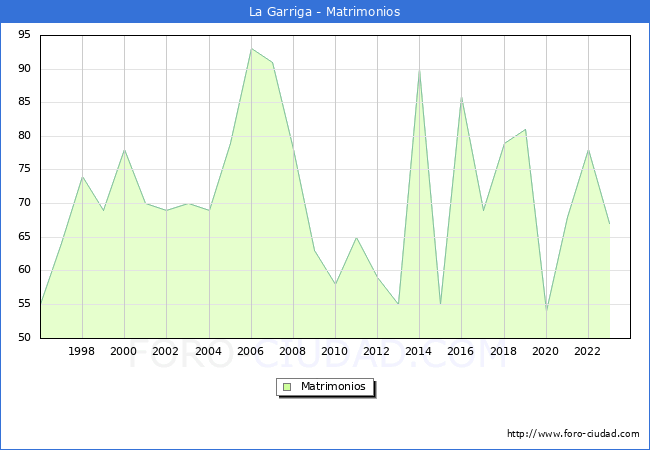Click x-axis year label 2016
The image size is (650, 450).
click(461, 351)
